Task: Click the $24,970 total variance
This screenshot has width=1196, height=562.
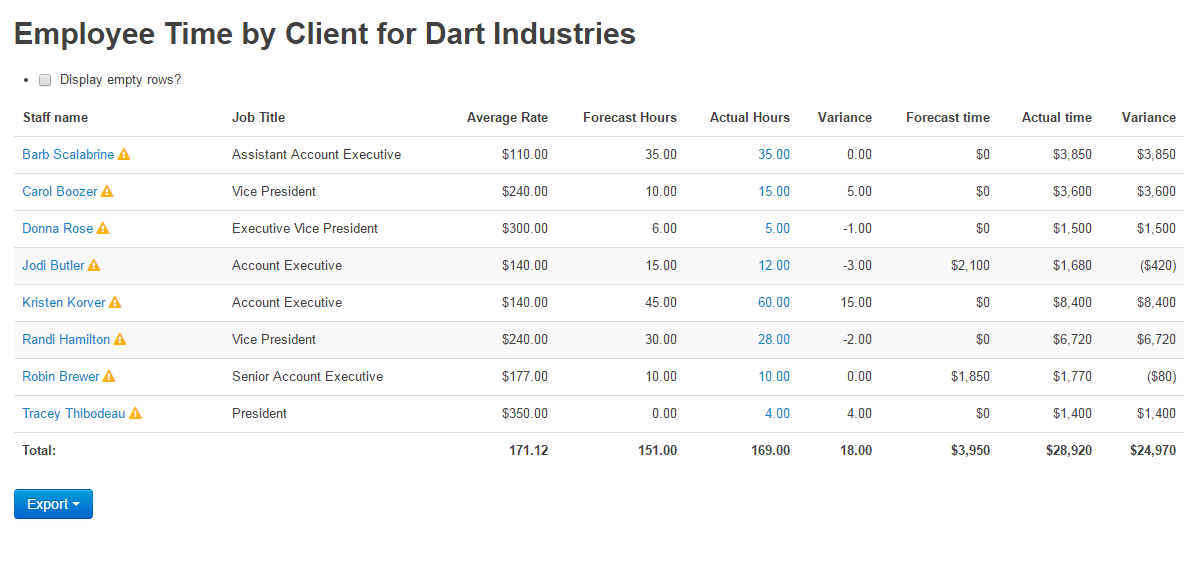Action: tap(1153, 450)
